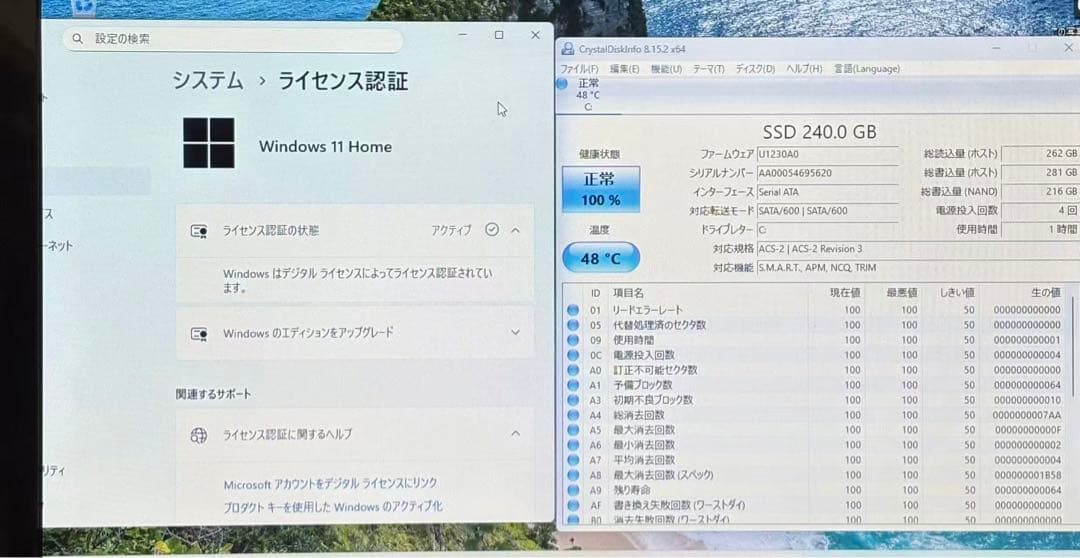Click the 総書込量 (NAND) value 216 GB

click(1040, 192)
